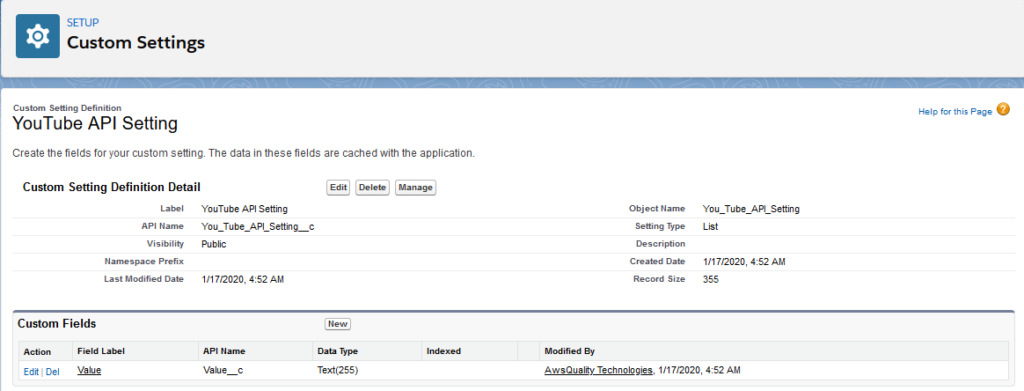Click Del link for Value field

tap(52, 371)
